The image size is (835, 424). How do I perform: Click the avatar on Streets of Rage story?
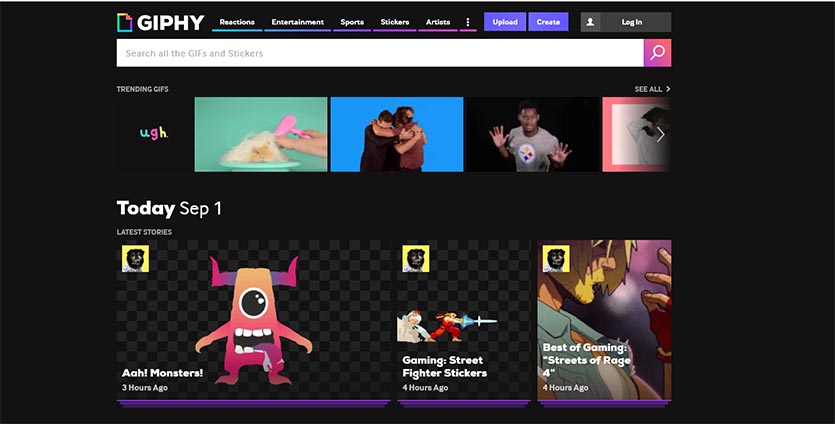click(555, 259)
